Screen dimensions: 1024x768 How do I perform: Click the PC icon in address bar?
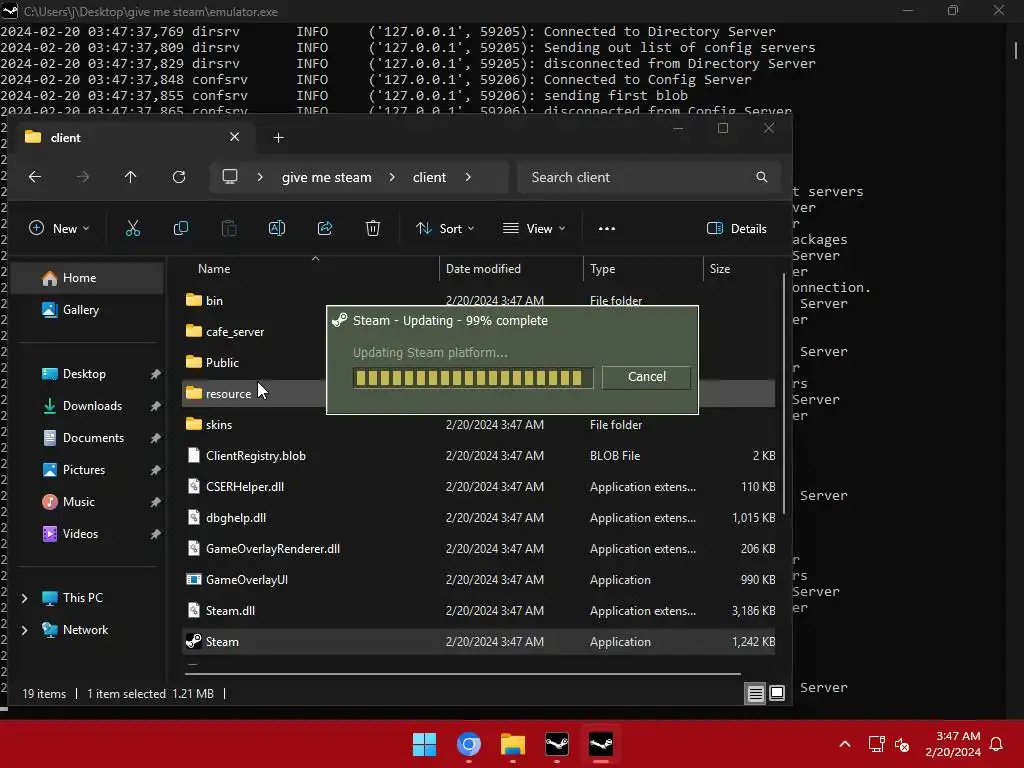[x=230, y=177]
